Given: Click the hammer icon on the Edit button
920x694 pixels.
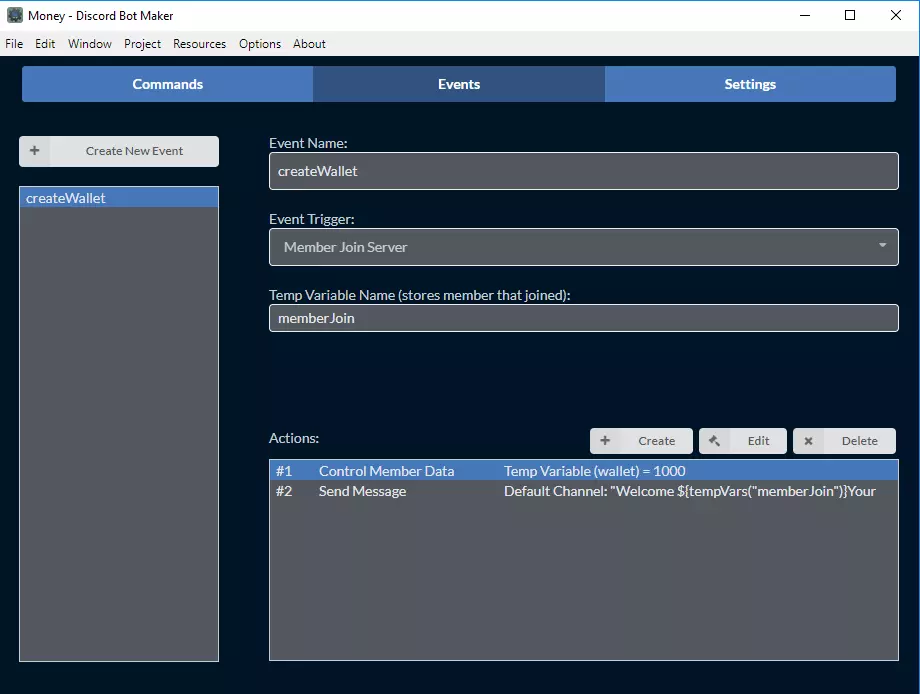Looking at the screenshot, I should 714,440.
